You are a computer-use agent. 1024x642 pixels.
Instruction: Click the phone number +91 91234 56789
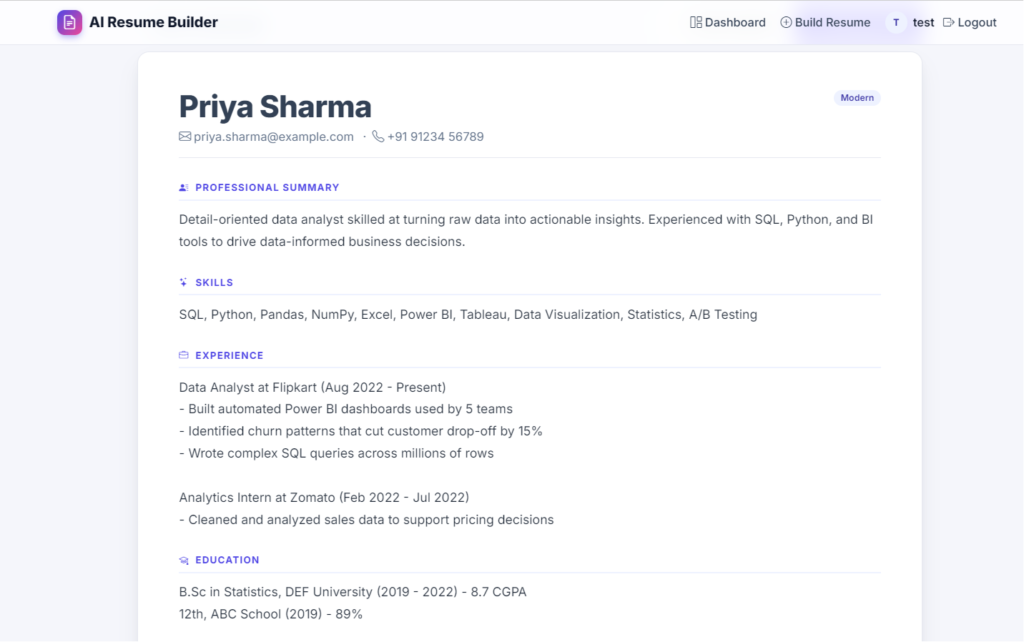click(x=436, y=136)
